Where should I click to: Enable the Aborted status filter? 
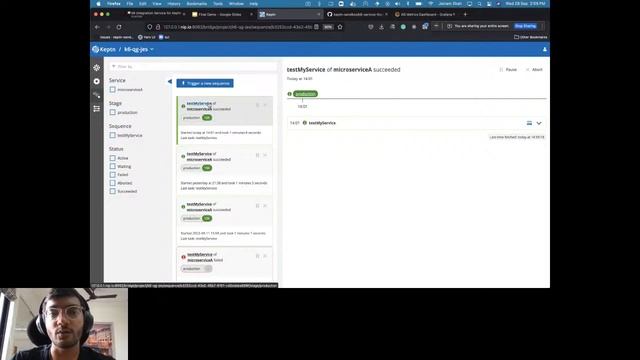coord(113,183)
